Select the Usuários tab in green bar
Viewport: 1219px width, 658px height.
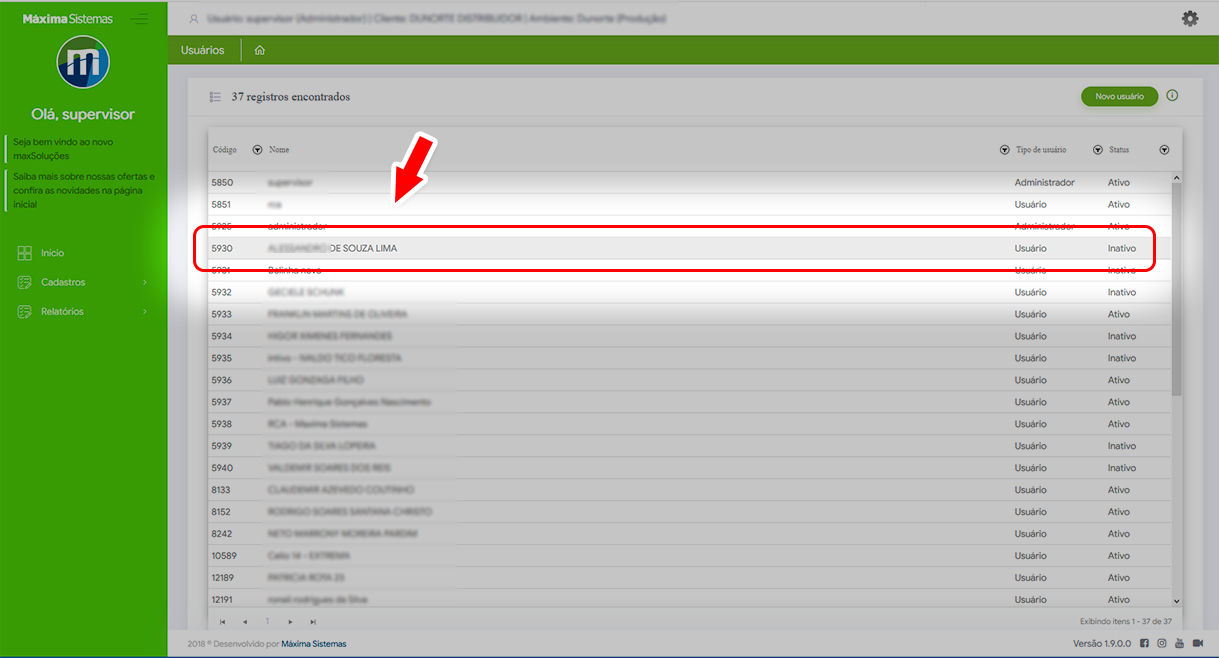pyautogui.click(x=203, y=50)
